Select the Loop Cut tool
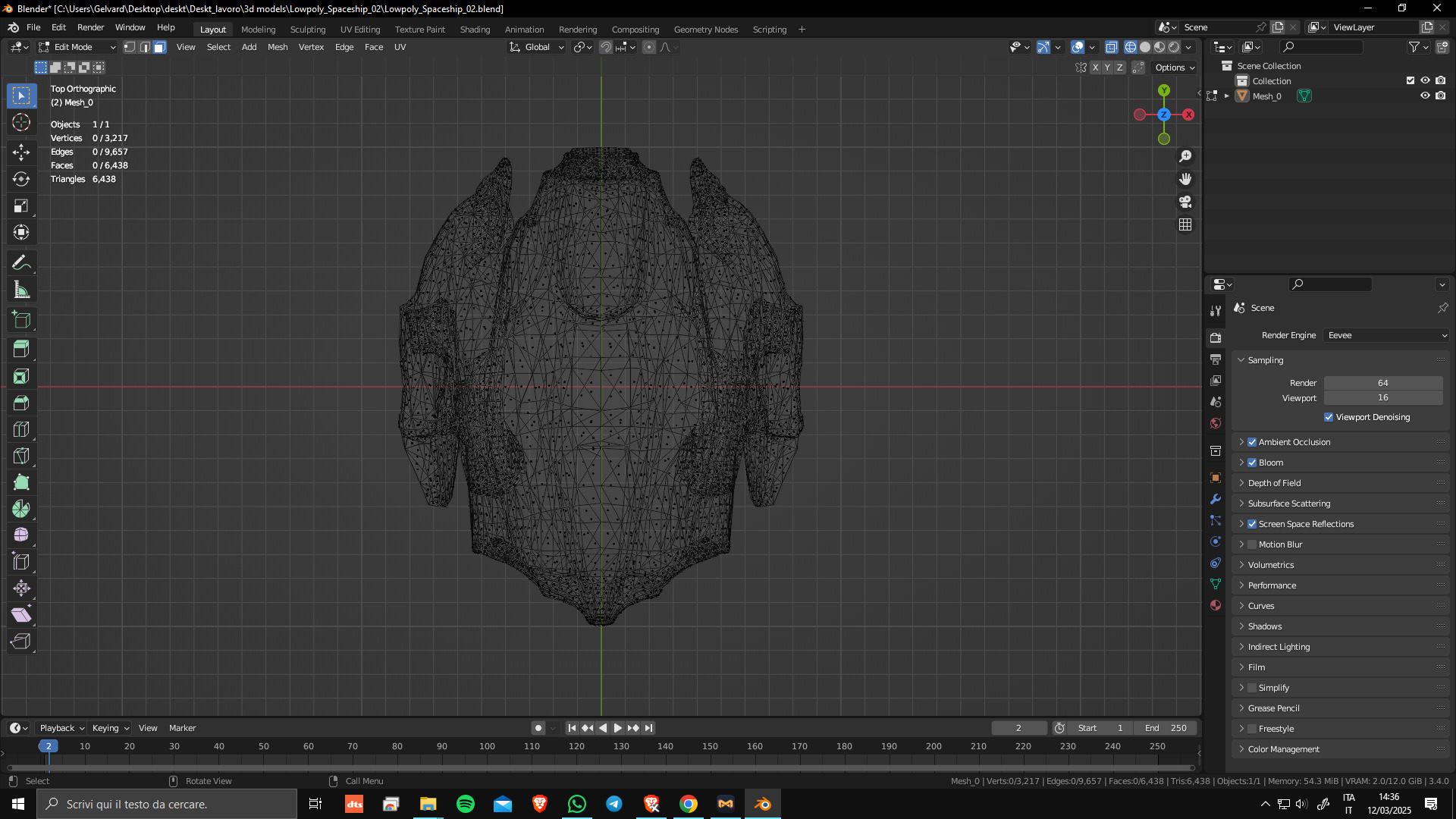The width and height of the screenshot is (1456, 819). [21, 429]
